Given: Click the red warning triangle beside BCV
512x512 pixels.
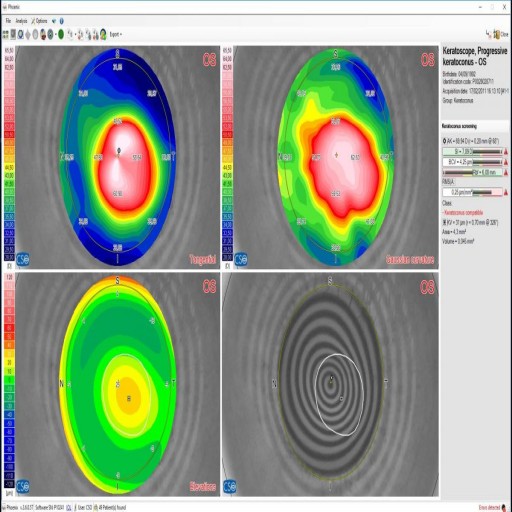Looking at the screenshot, I should 506,162.
